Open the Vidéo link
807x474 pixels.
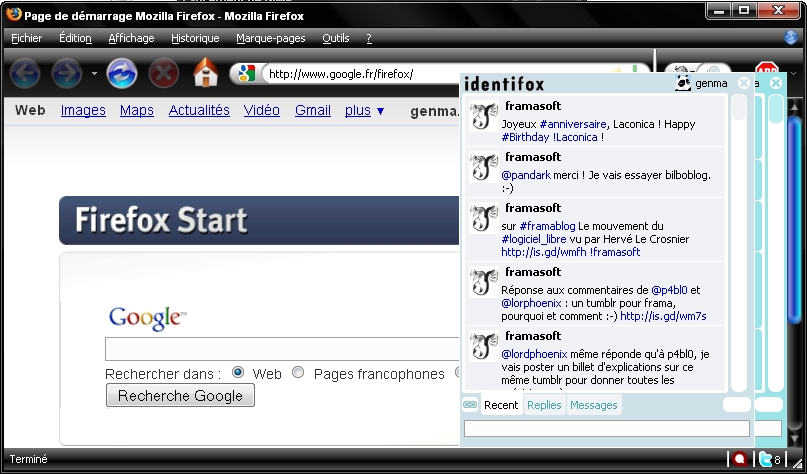coord(261,110)
